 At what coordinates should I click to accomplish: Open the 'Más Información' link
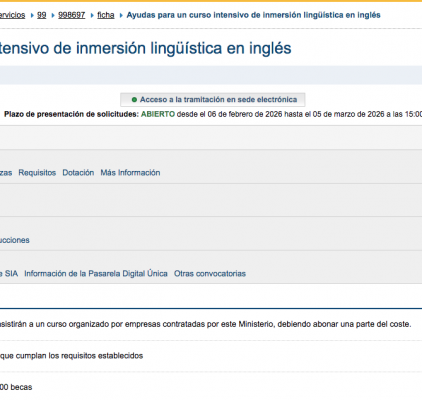(130, 173)
